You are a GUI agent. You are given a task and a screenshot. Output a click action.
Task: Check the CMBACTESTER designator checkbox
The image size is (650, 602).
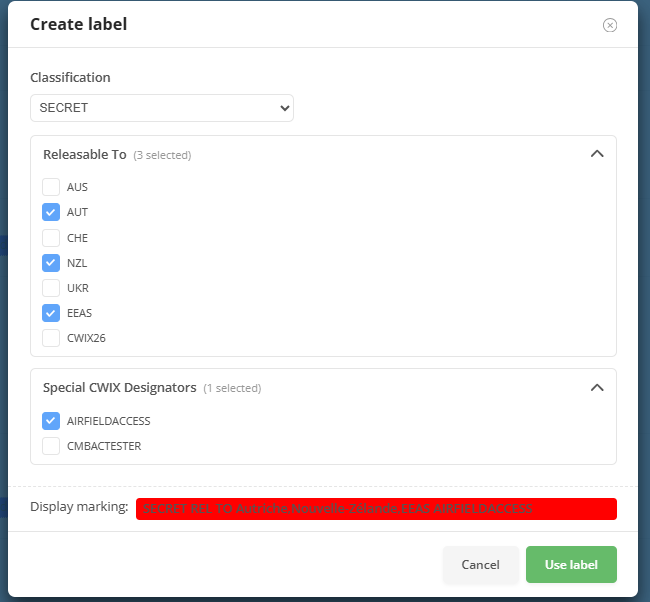(x=51, y=446)
